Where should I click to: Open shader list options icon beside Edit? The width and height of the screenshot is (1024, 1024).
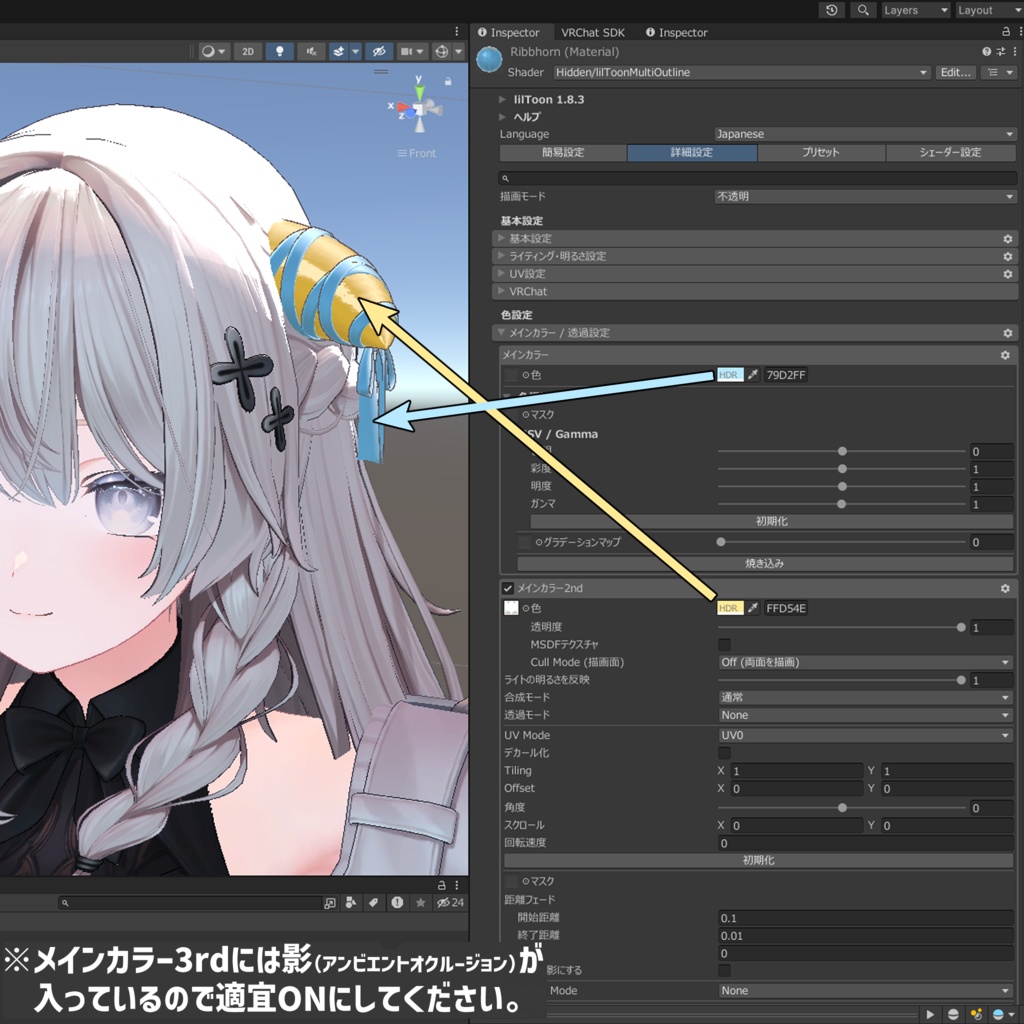point(993,72)
